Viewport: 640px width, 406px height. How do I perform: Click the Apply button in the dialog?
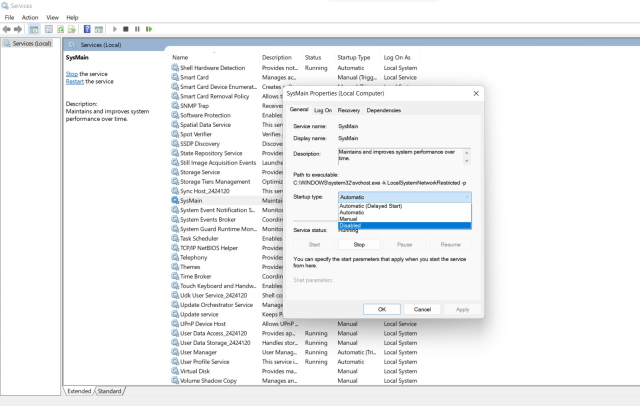[462, 310]
